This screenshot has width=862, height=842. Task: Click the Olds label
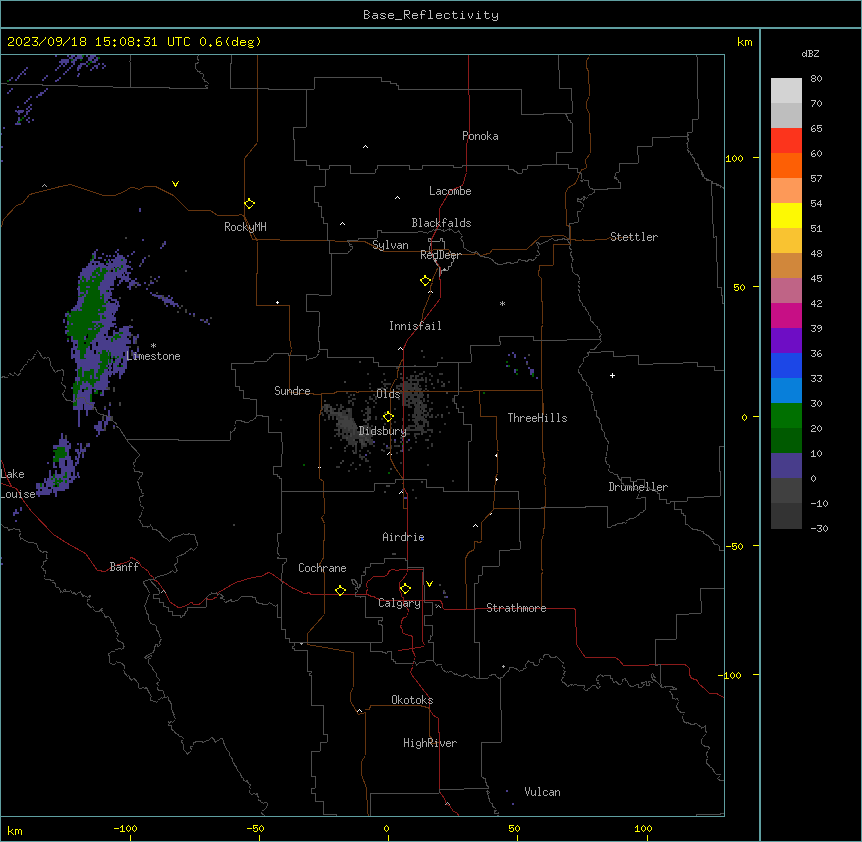388,394
